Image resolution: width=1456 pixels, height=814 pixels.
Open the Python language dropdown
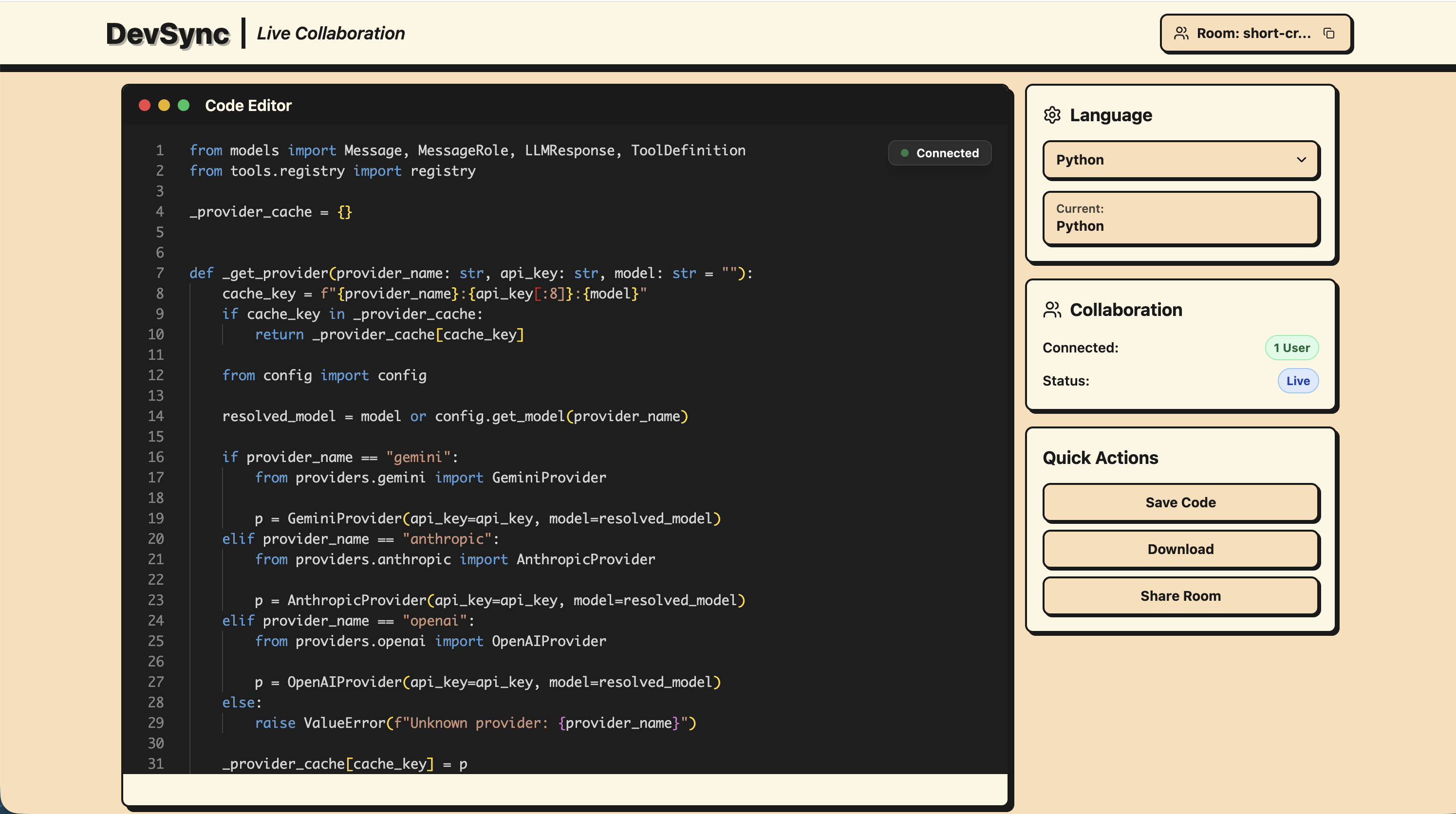click(1181, 160)
